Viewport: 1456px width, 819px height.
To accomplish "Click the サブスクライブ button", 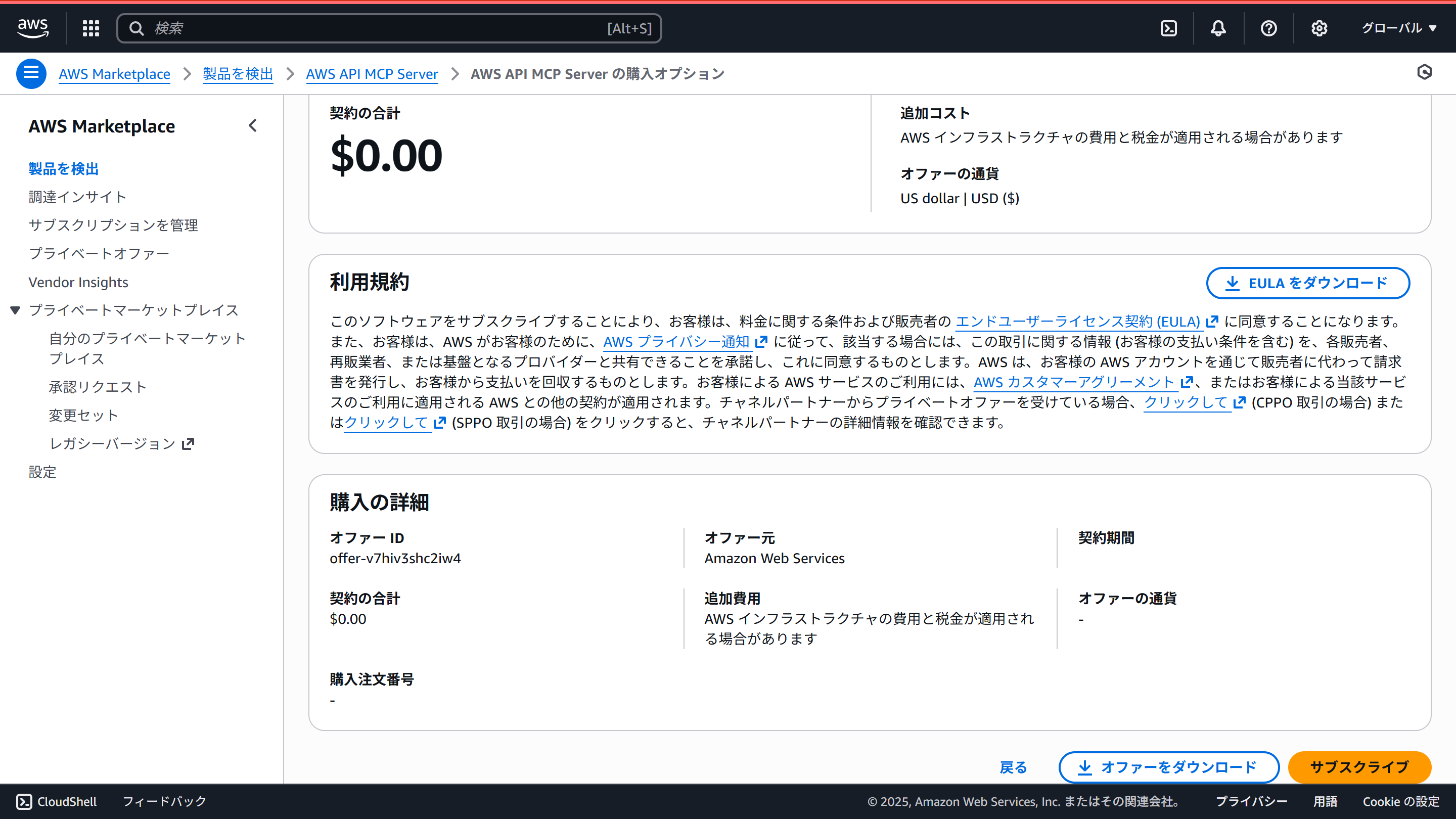I will (1359, 767).
